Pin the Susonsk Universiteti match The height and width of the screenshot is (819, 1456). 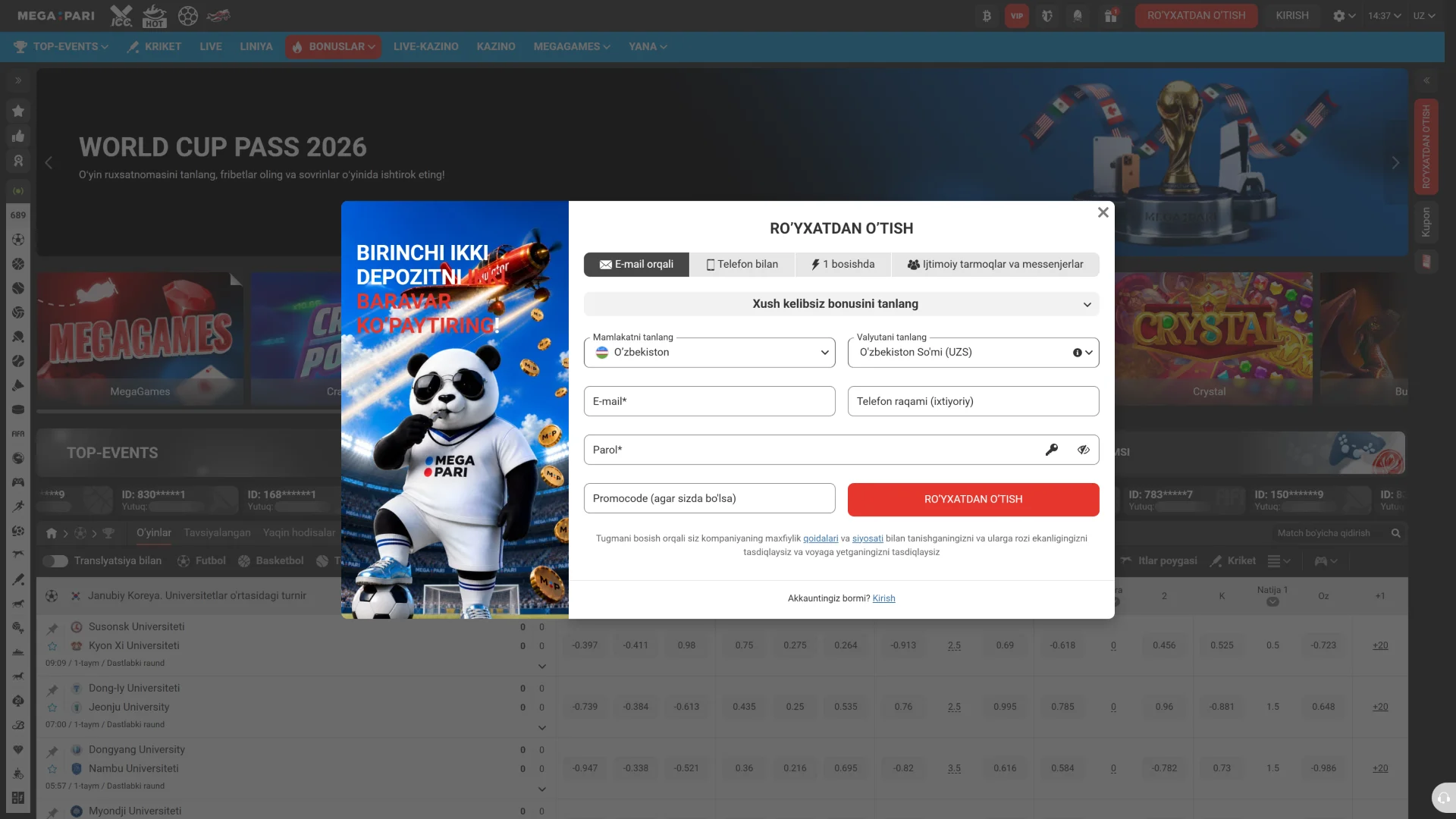(x=52, y=628)
